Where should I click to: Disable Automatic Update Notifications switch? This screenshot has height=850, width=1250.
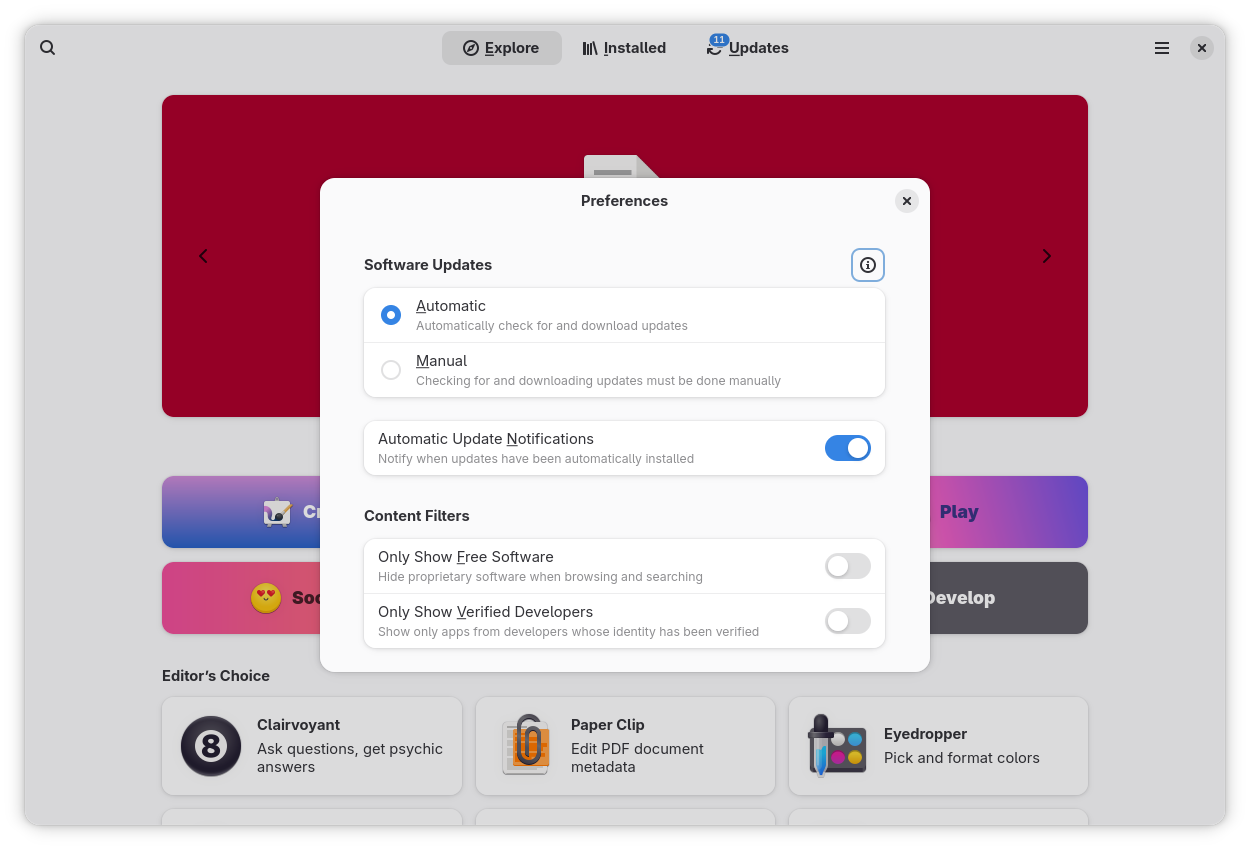pos(847,448)
